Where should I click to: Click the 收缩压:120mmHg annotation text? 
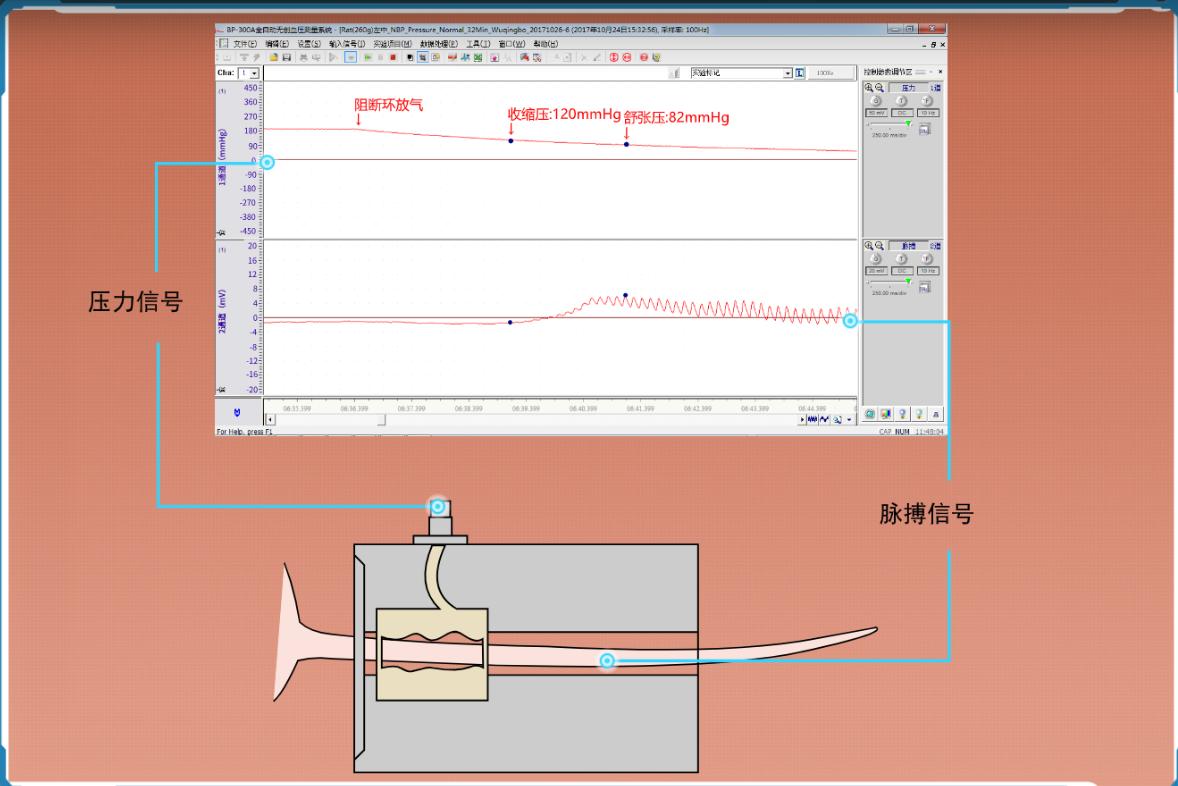[x=564, y=114]
